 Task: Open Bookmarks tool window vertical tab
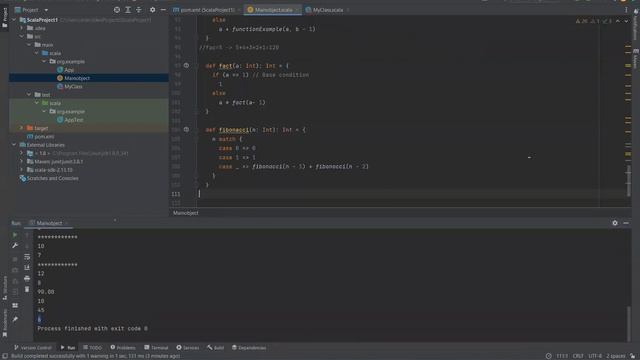[4, 323]
